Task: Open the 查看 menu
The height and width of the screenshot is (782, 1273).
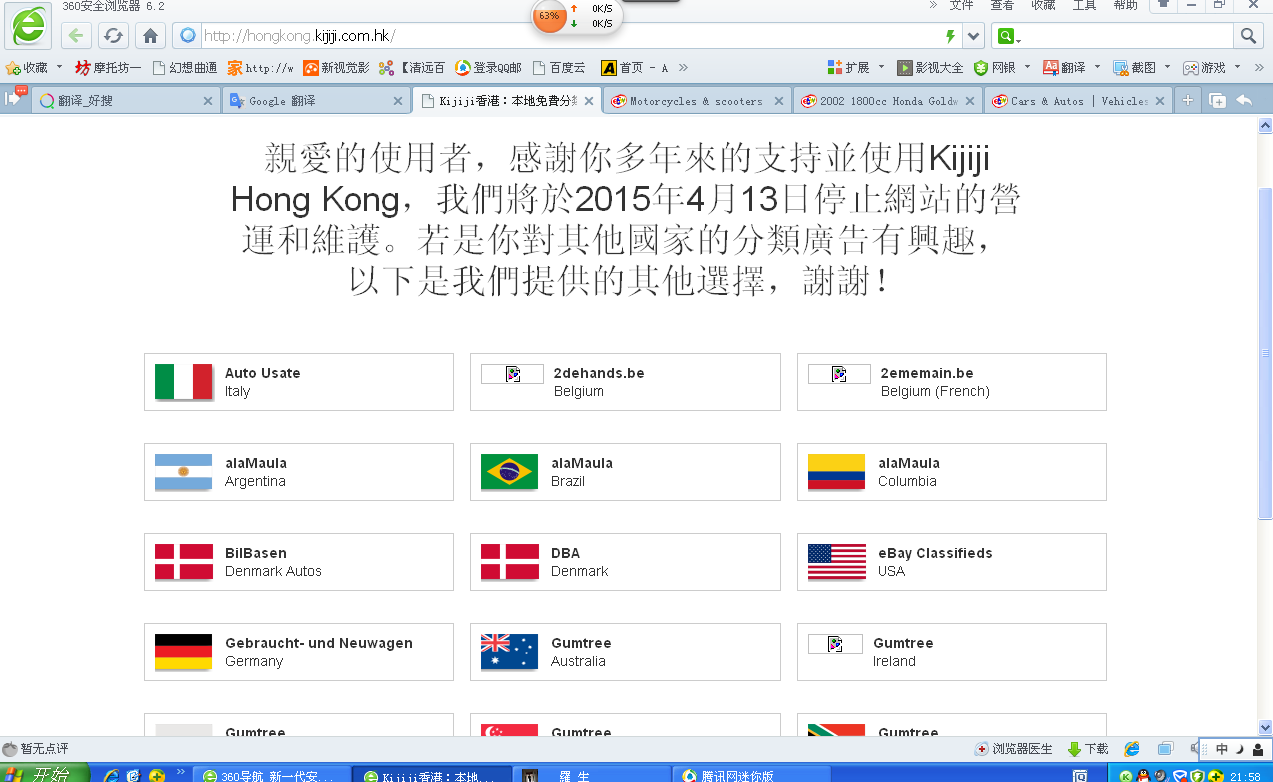Action: point(1002,5)
